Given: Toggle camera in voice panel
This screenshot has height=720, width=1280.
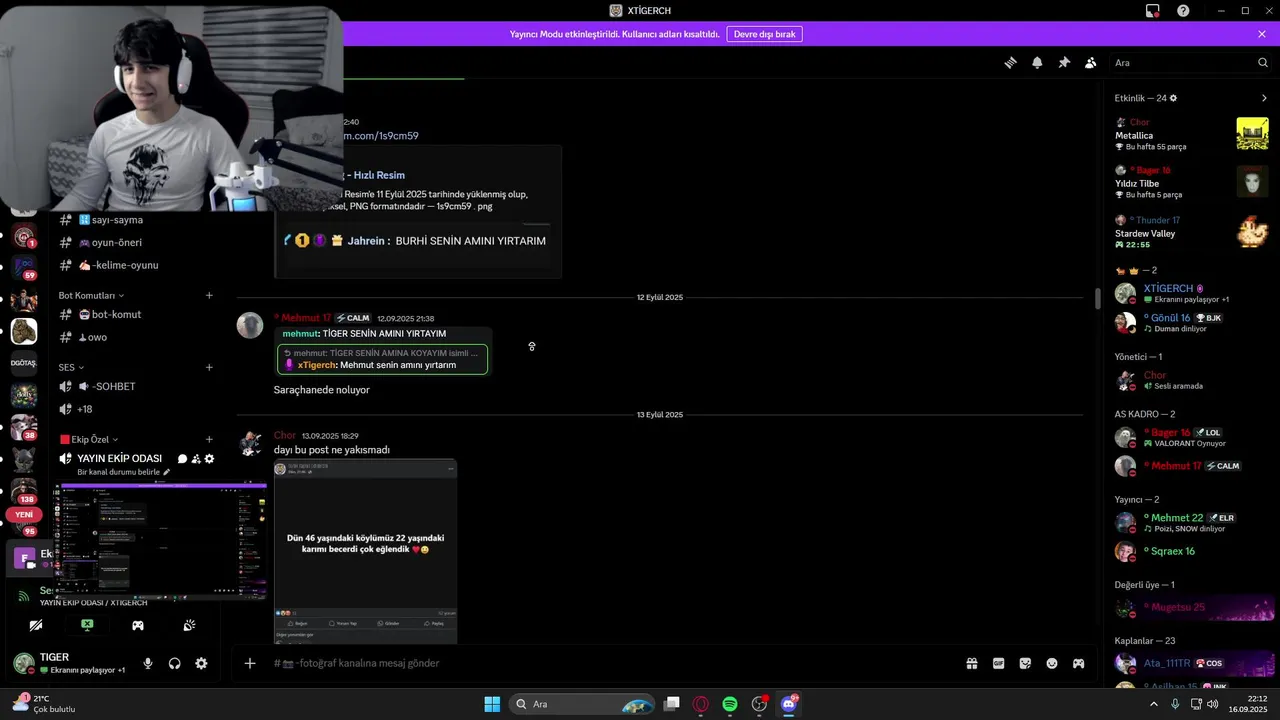Looking at the screenshot, I should click(x=36, y=625).
